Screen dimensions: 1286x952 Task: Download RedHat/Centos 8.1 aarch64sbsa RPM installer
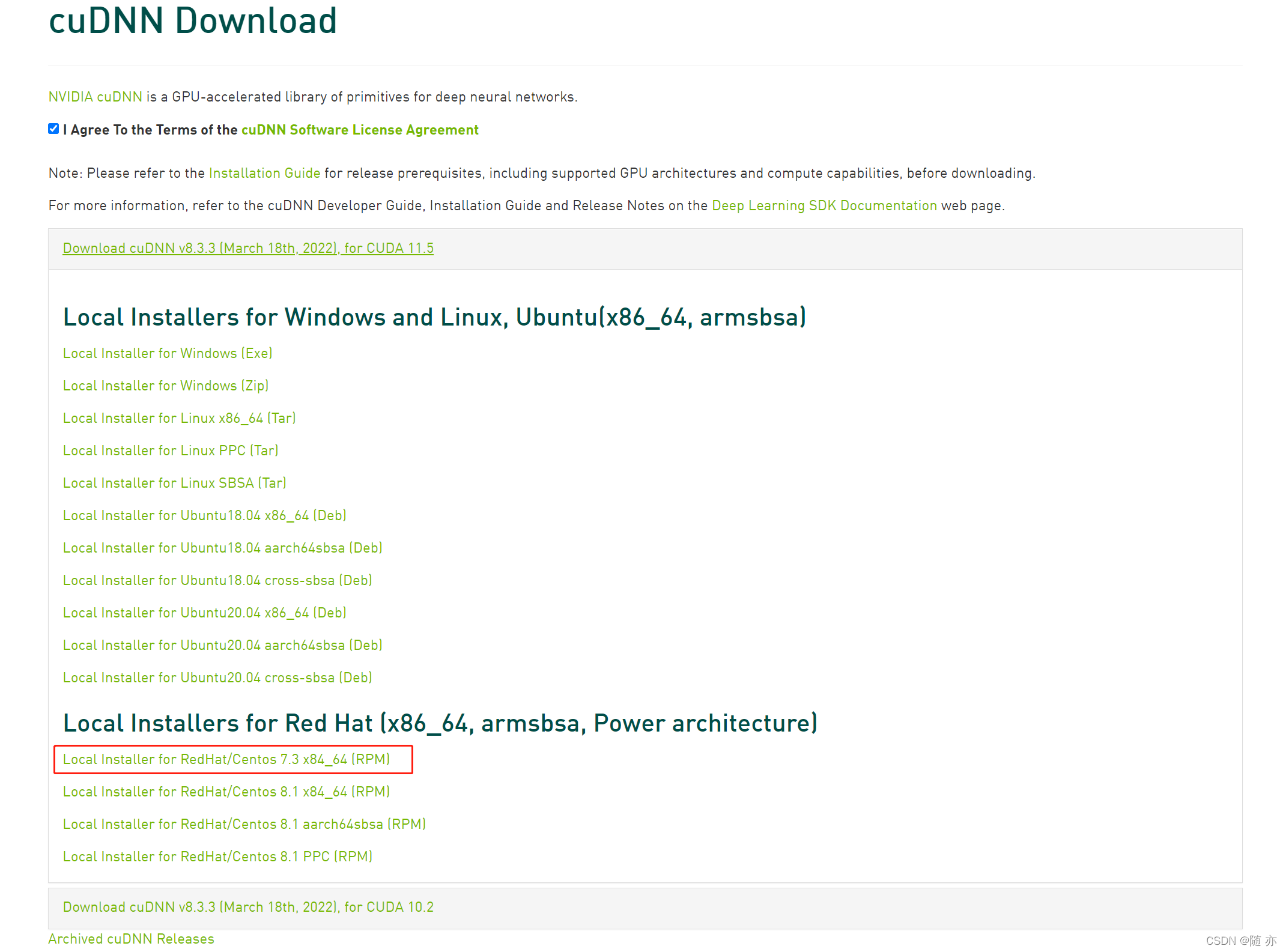tap(244, 824)
